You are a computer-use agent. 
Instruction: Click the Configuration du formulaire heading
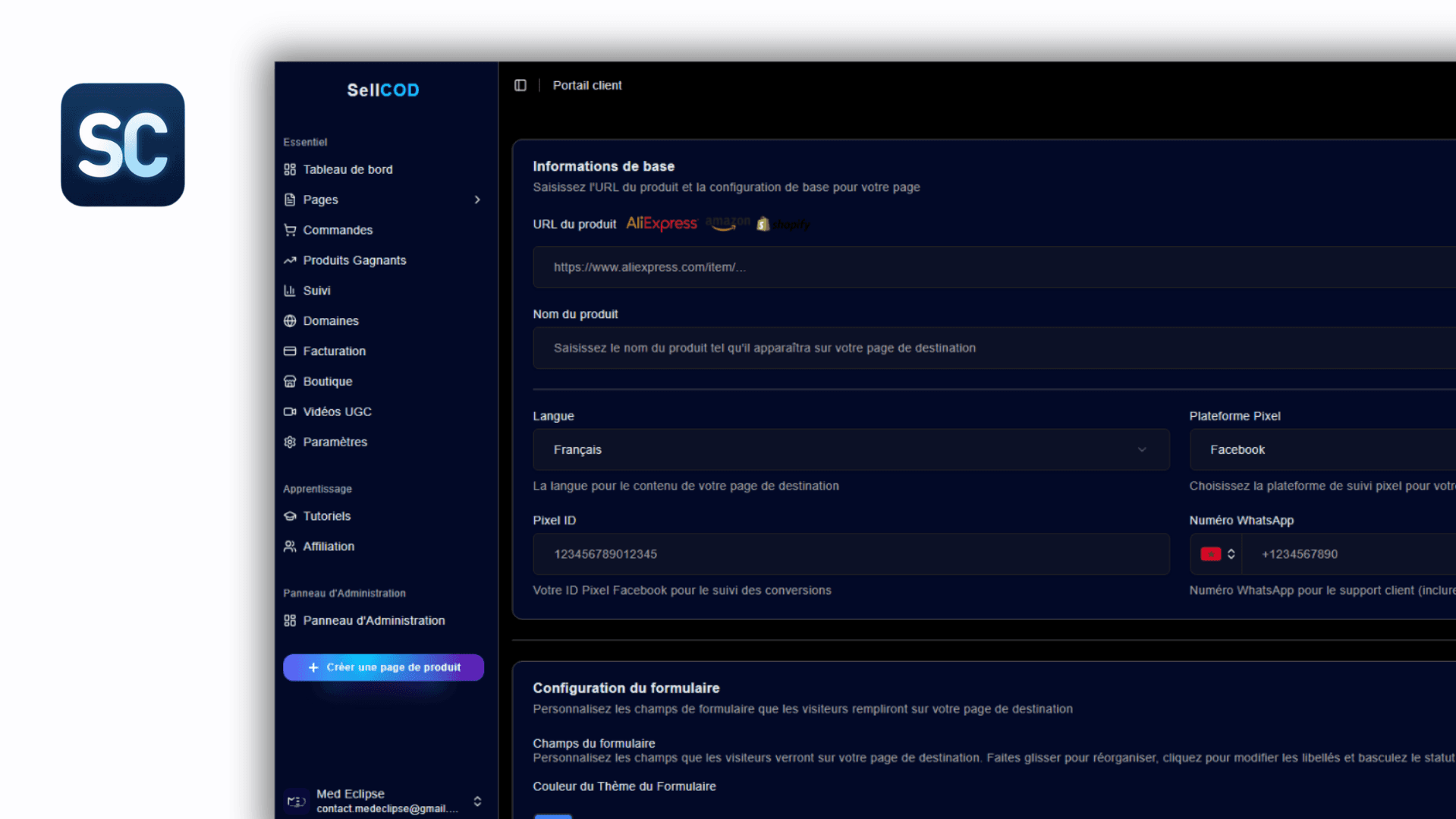(626, 688)
